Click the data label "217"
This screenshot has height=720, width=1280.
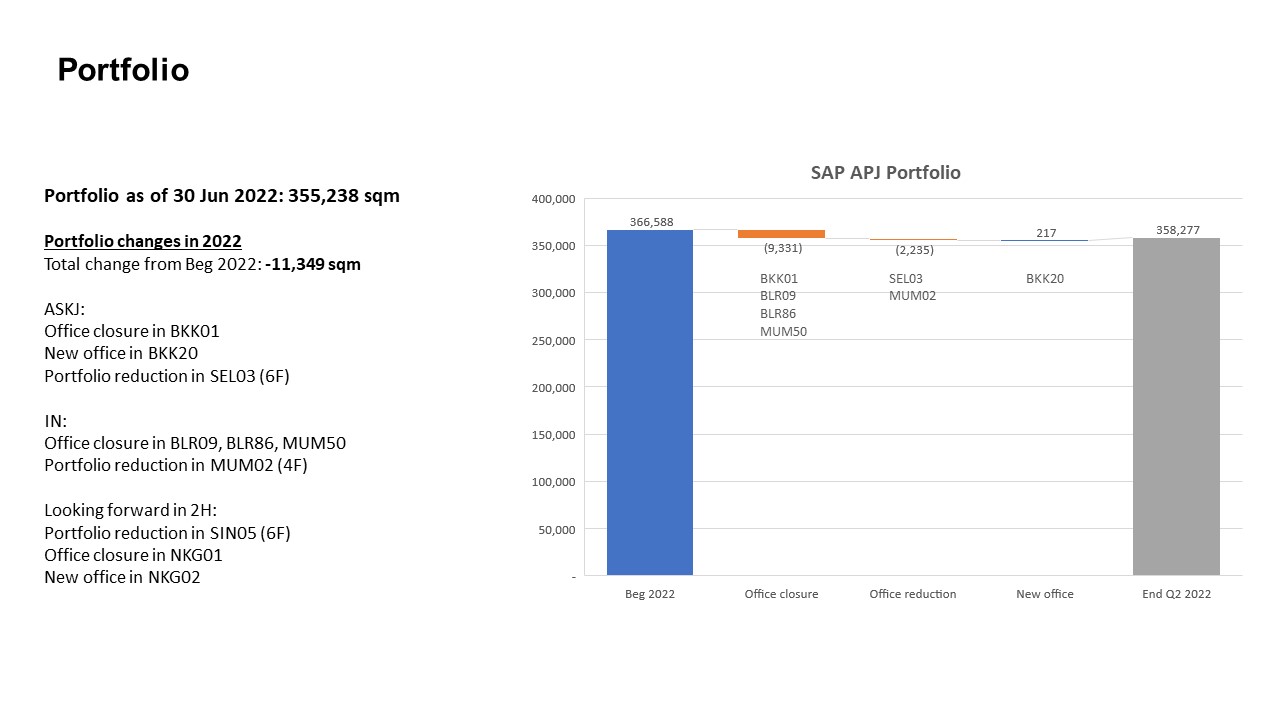coord(1046,233)
